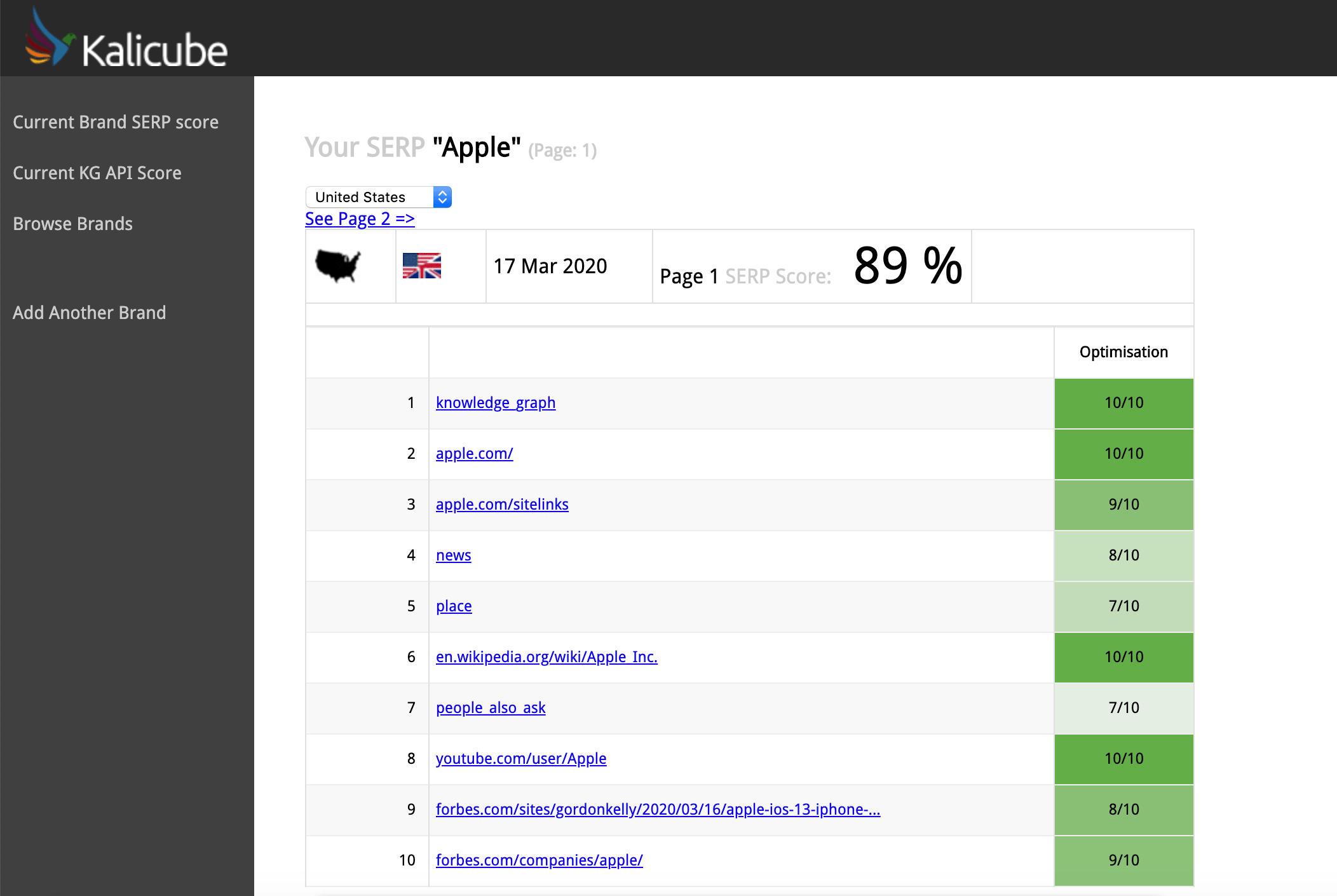Click the apple.com/ link in row 2
1337x896 pixels.
tap(474, 453)
